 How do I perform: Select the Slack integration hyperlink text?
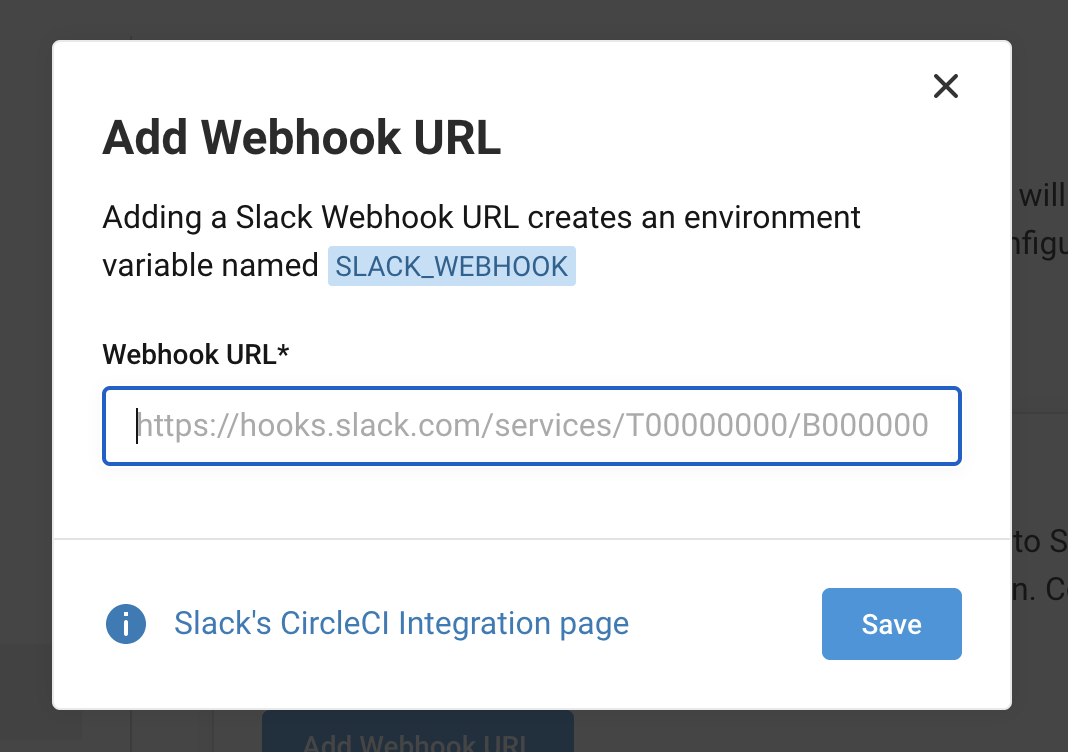[x=402, y=623]
